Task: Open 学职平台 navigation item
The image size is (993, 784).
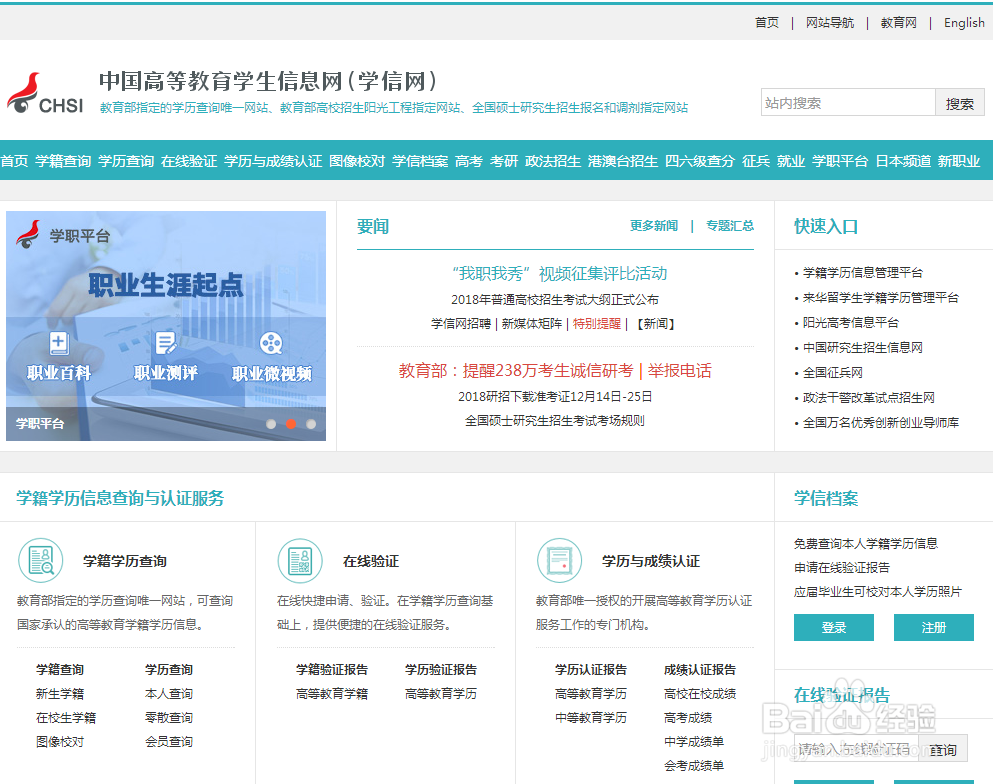Action: [x=840, y=161]
